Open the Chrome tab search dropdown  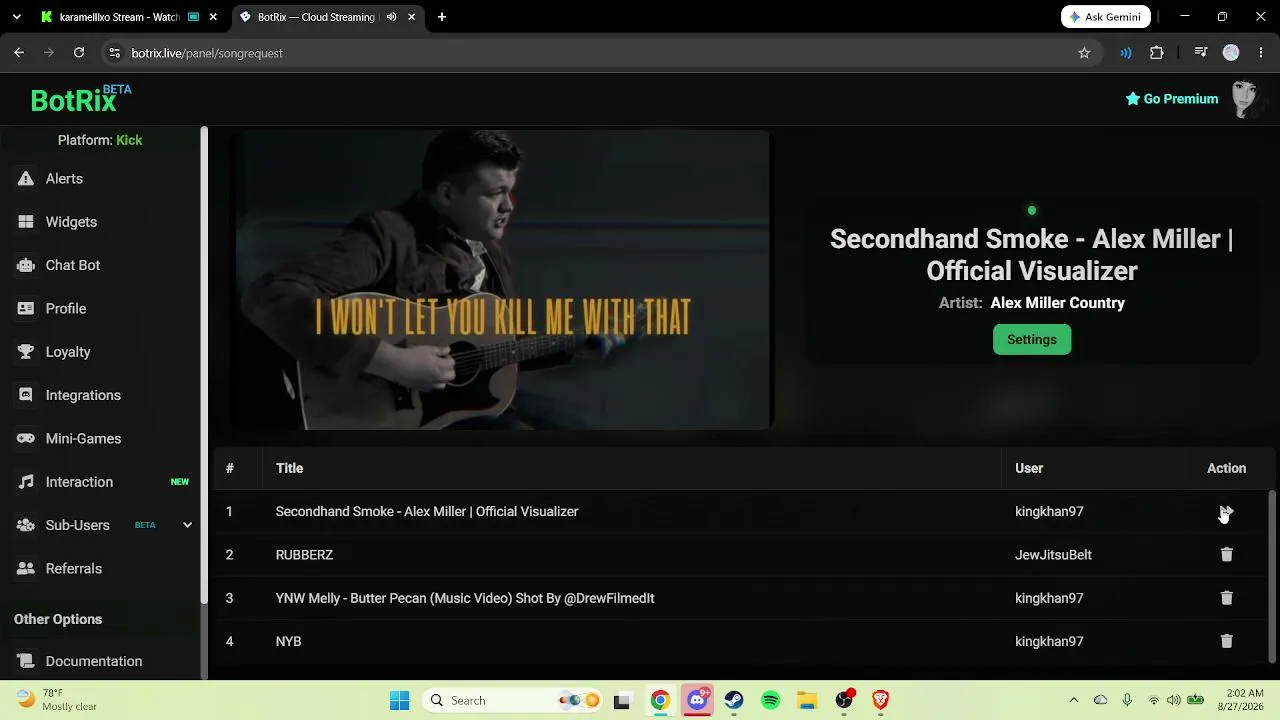pos(16,17)
